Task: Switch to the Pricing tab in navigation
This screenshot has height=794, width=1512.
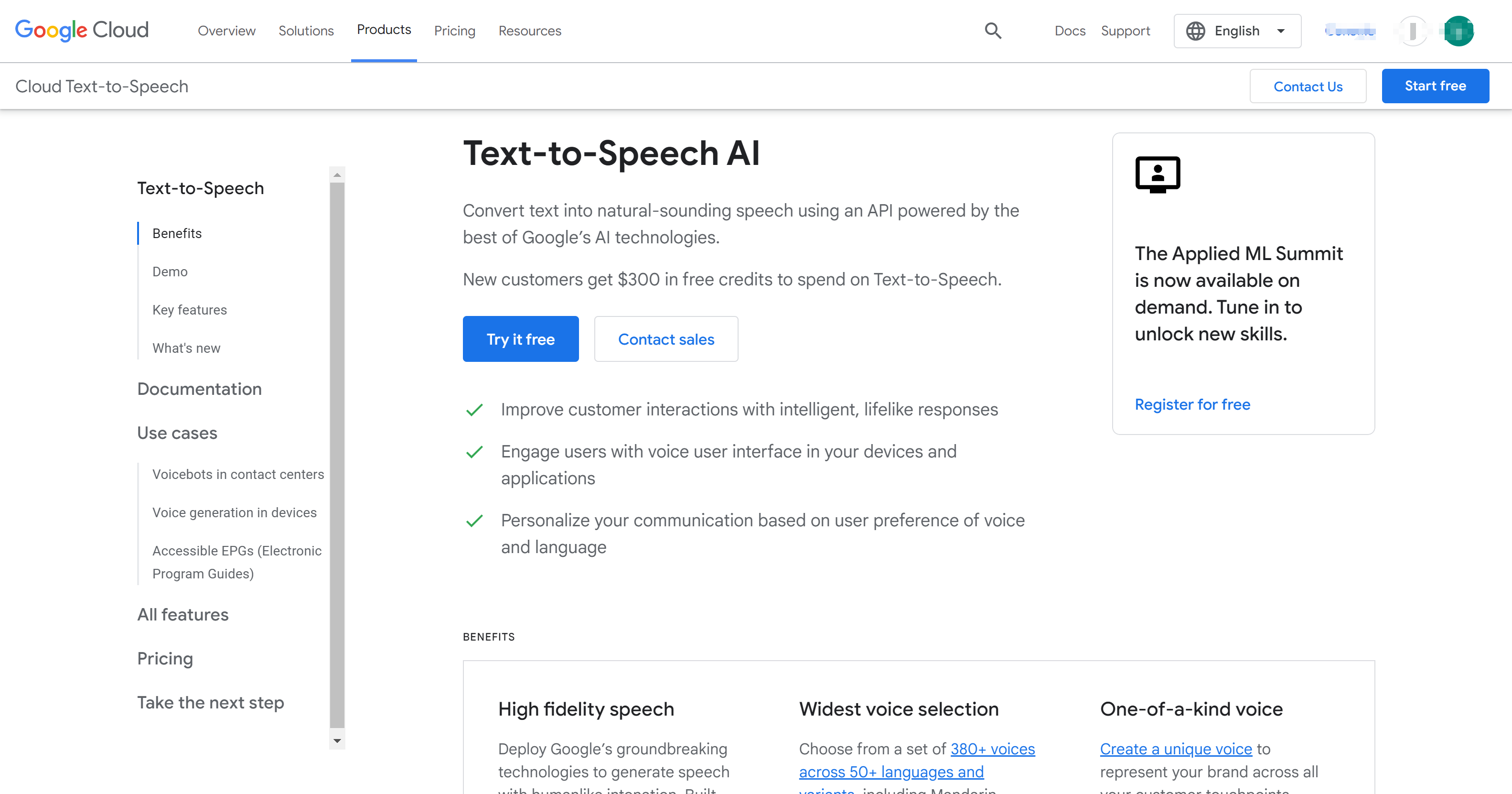Action: [454, 31]
